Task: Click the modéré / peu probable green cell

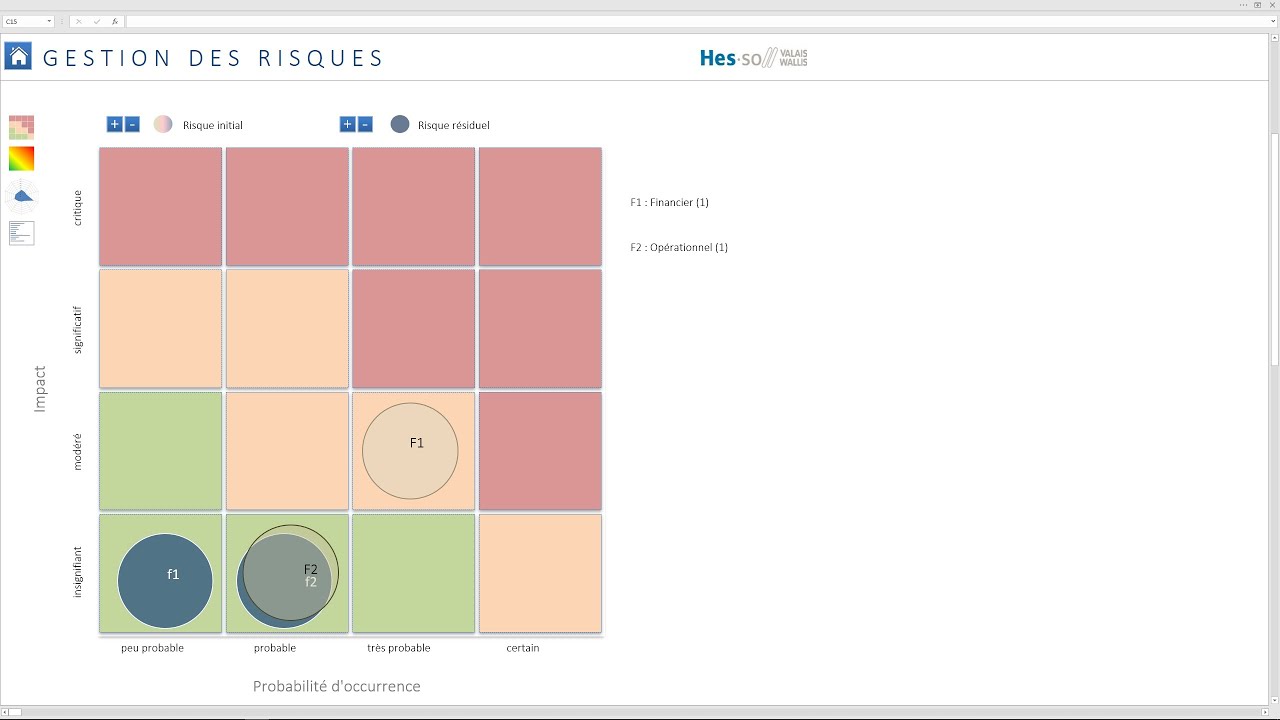Action: (x=160, y=451)
